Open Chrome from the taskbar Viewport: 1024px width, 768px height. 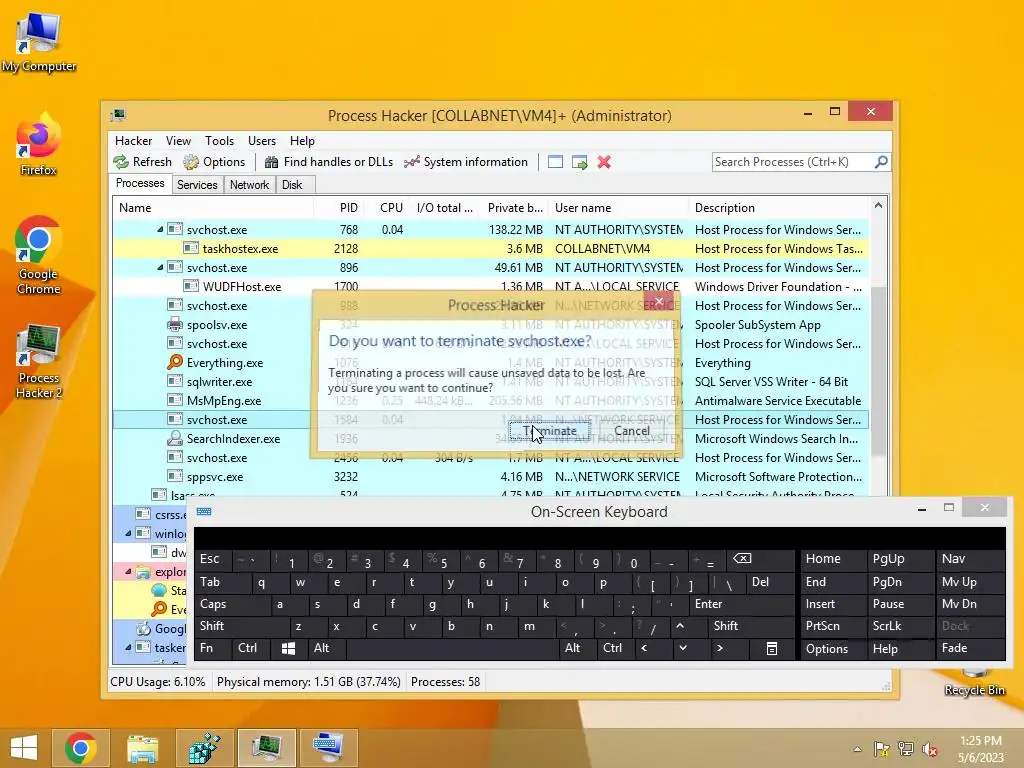point(80,748)
